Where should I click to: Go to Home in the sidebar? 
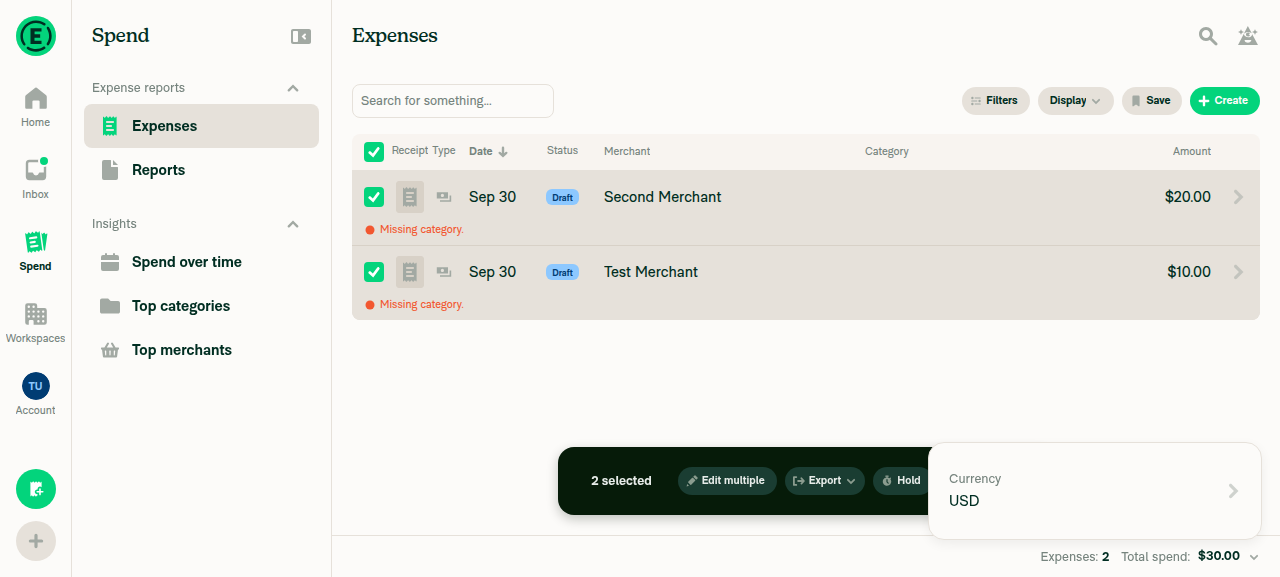pyautogui.click(x=36, y=108)
